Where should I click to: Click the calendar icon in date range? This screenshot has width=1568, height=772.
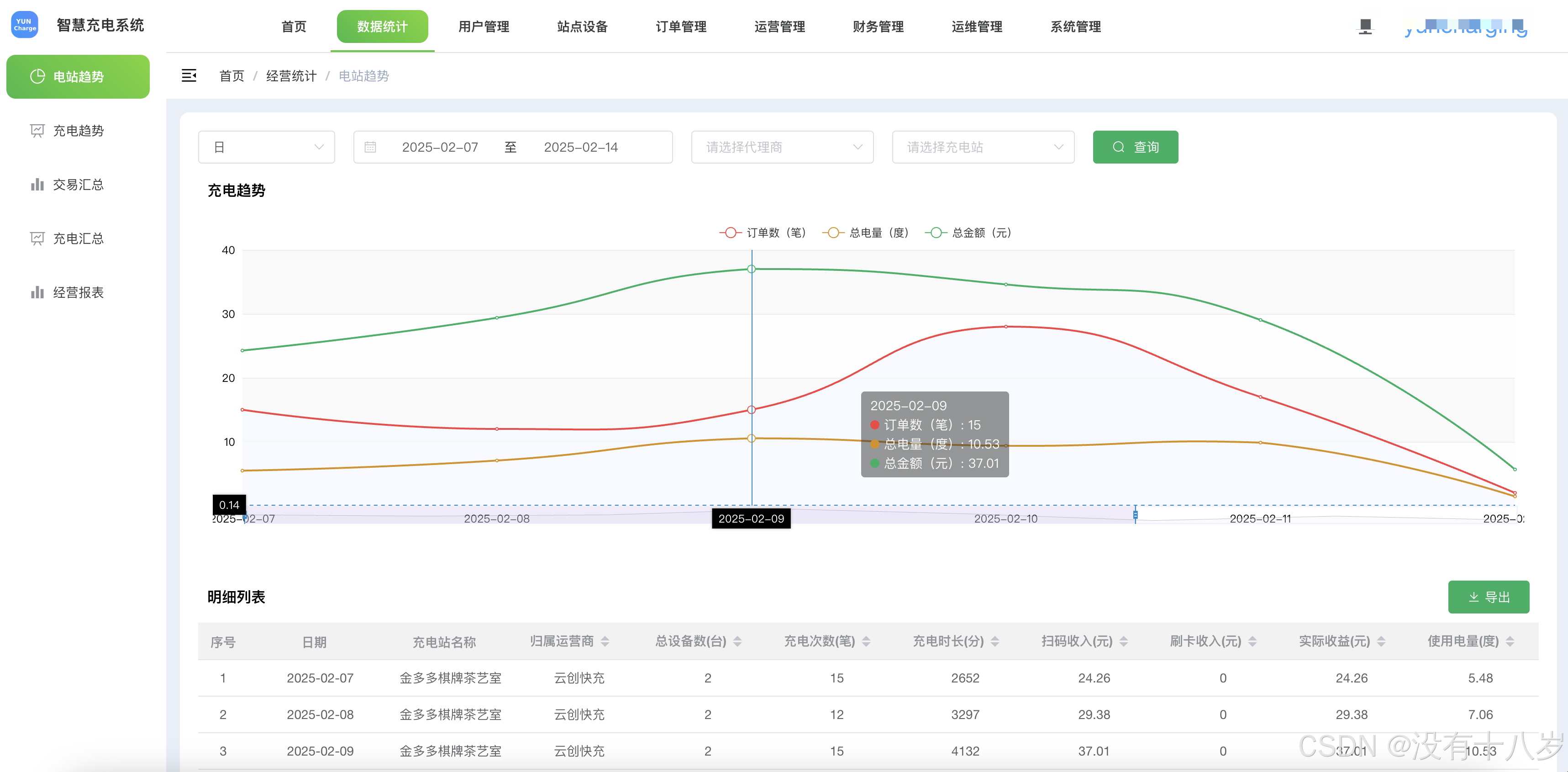pyautogui.click(x=370, y=148)
